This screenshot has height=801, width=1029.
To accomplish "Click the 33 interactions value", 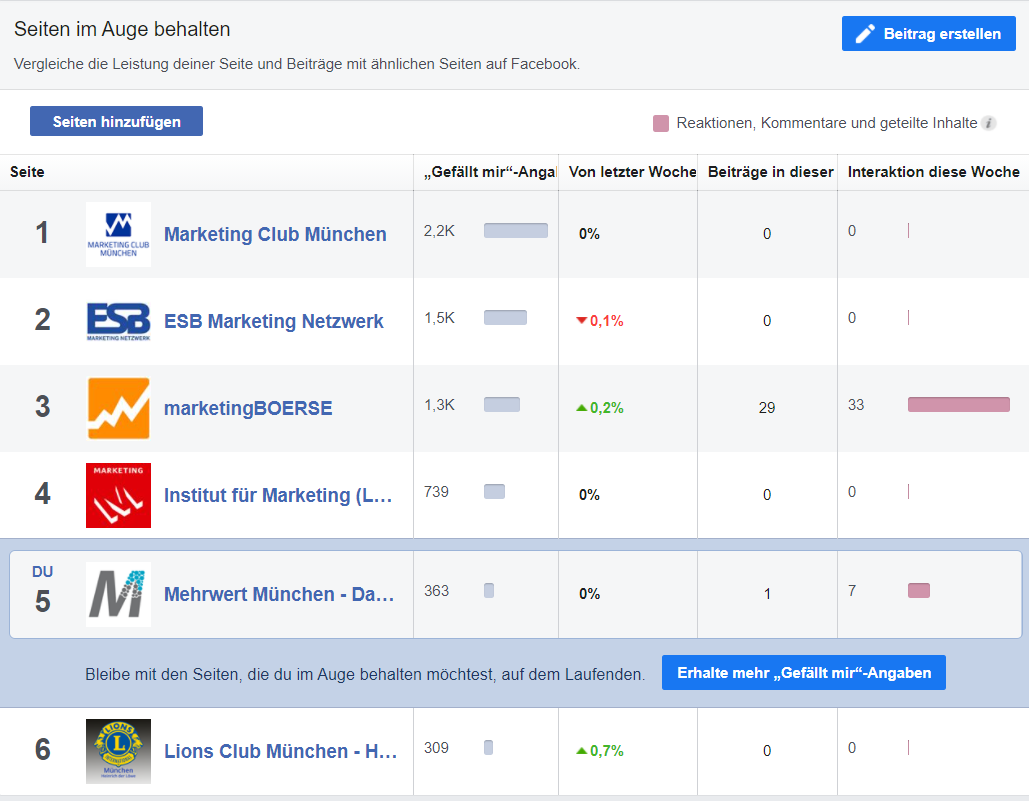I will (856, 405).
